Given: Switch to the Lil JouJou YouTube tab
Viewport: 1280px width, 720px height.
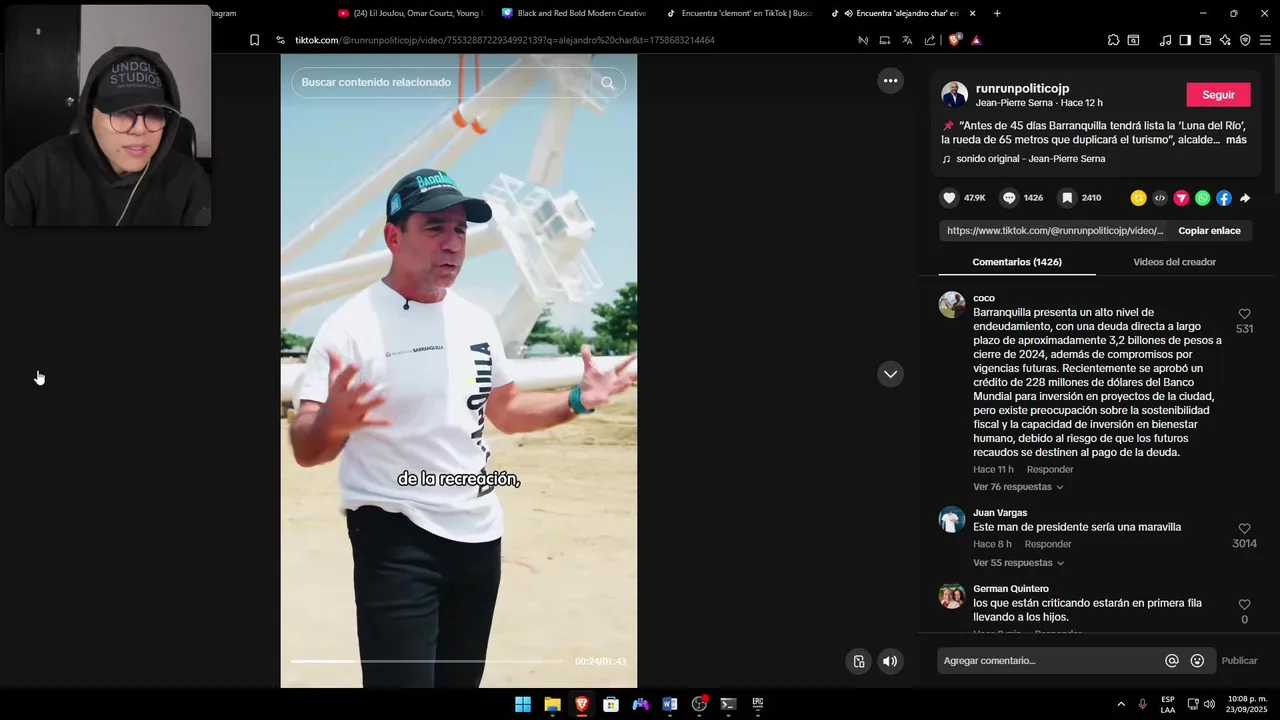Looking at the screenshot, I should (410, 13).
